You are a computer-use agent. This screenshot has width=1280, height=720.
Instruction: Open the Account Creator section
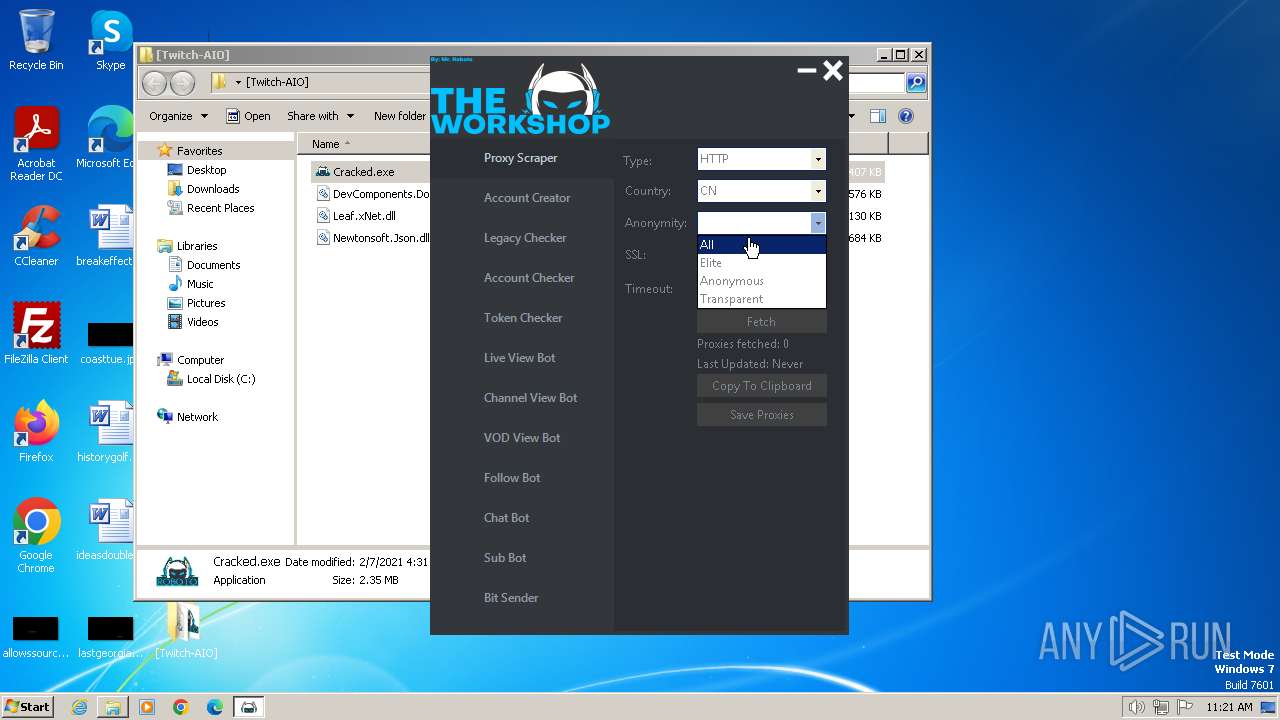coord(527,198)
